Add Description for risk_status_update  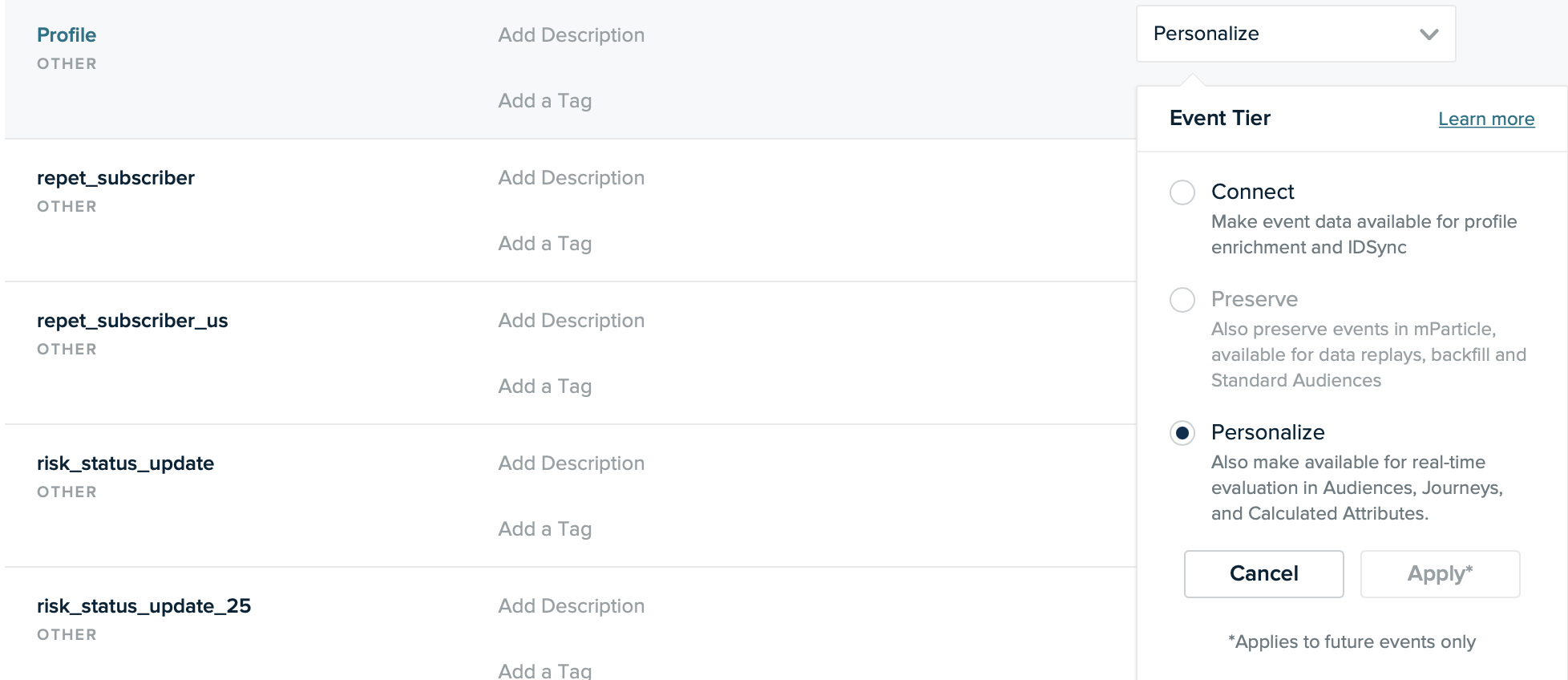571,463
